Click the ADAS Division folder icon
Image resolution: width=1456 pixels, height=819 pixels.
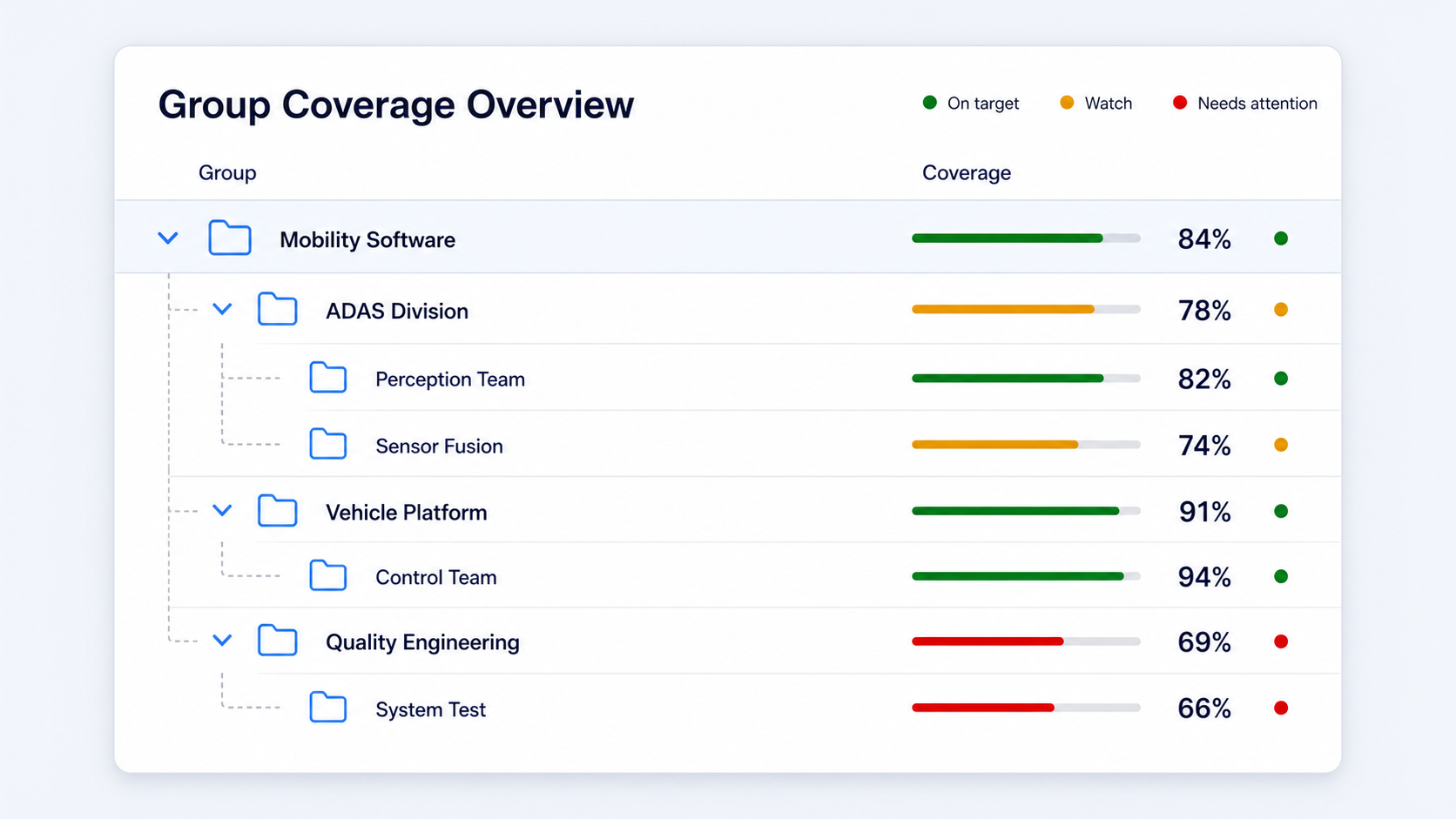278,309
